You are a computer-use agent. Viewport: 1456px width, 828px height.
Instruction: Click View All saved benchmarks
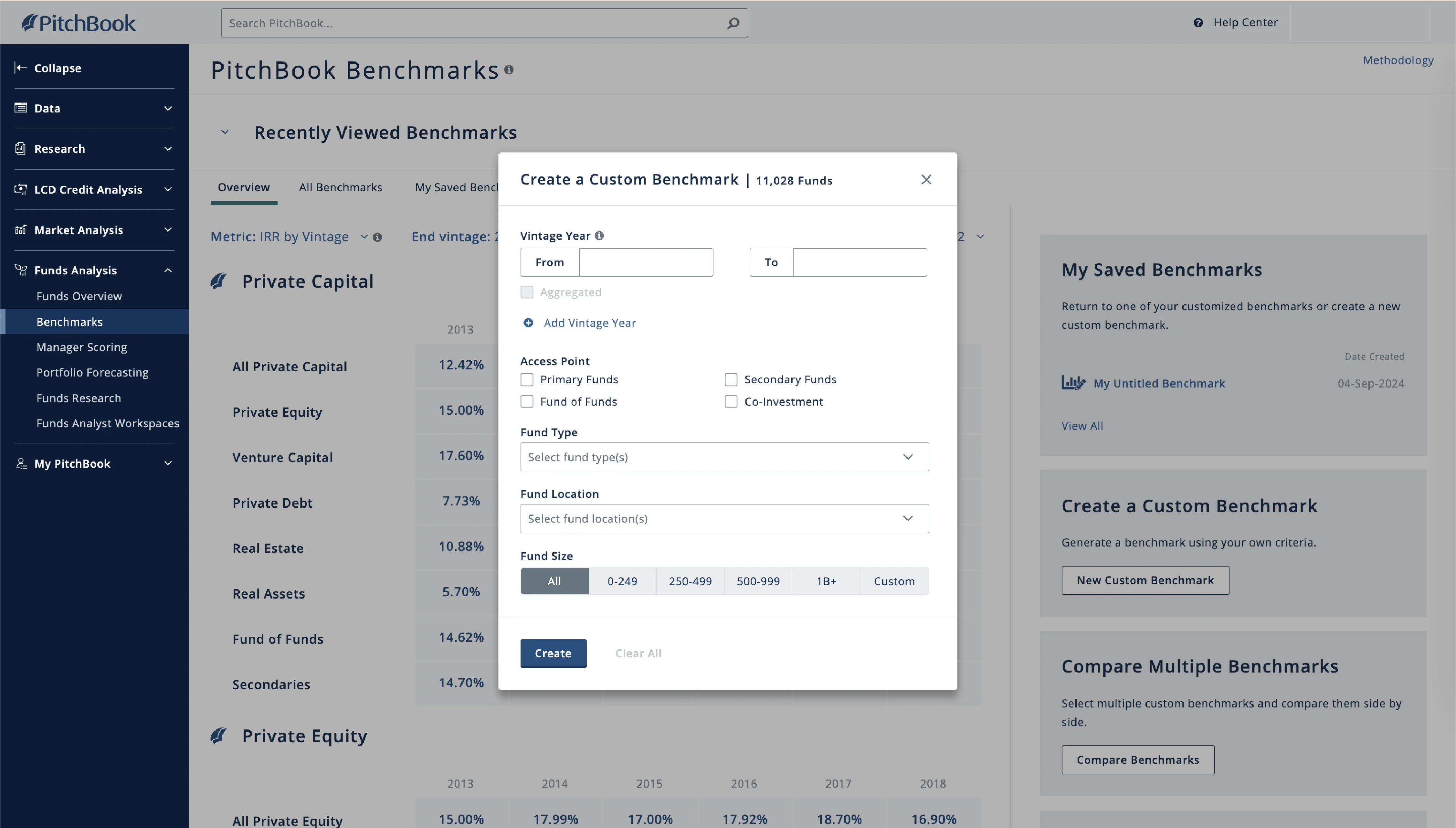coord(1082,426)
